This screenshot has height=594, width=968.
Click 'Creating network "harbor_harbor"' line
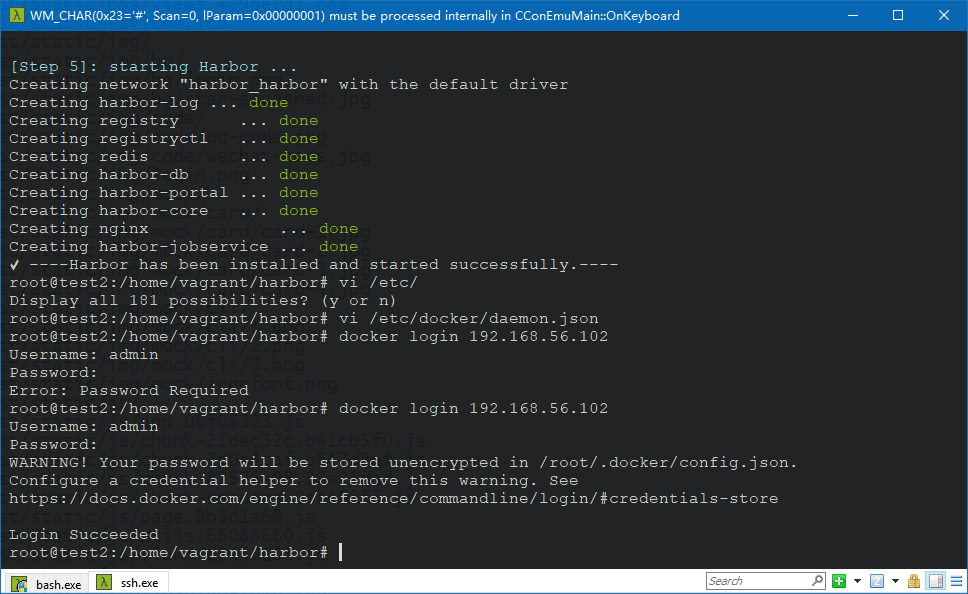[x=288, y=84]
